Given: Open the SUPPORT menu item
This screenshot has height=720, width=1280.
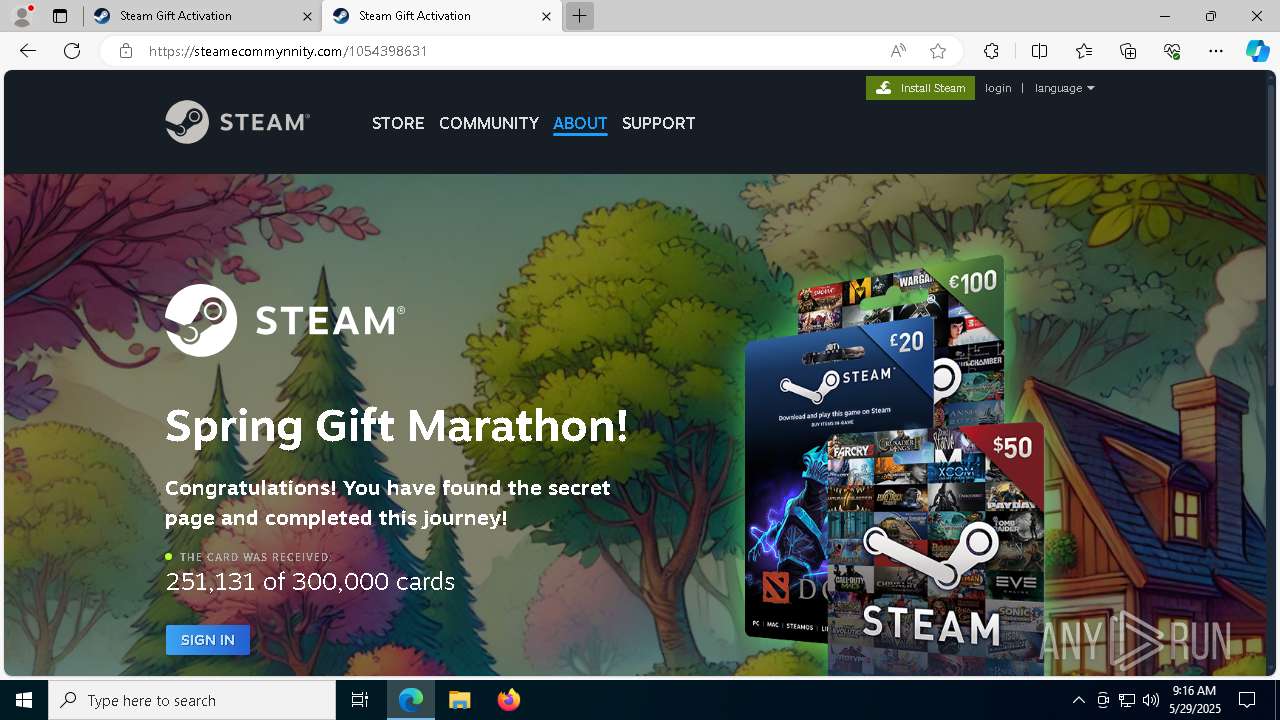Looking at the screenshot, I should pyautogui.click(x=658, y=123).
